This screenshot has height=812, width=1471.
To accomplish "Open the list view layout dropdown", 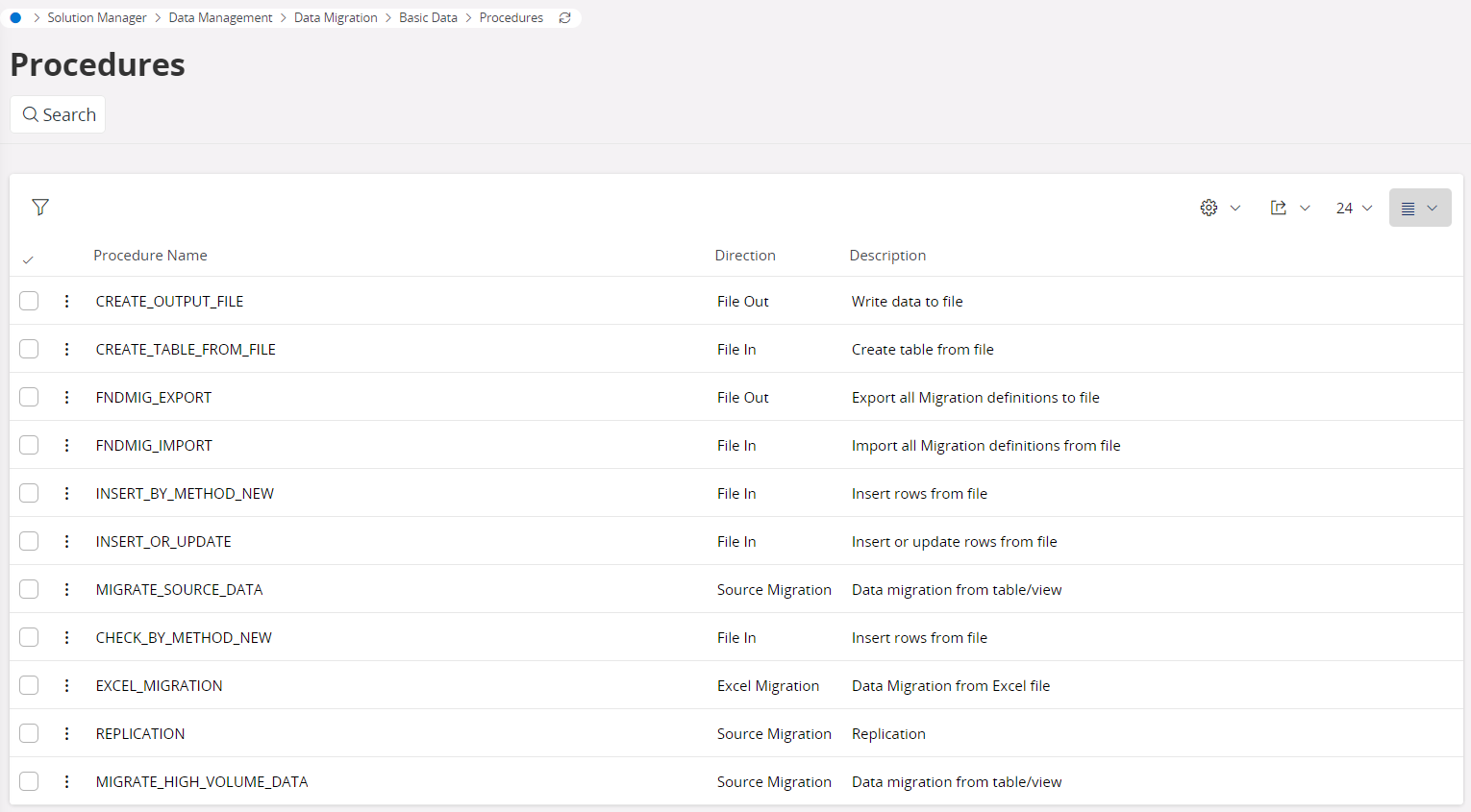I will [x=1419, y=208].
